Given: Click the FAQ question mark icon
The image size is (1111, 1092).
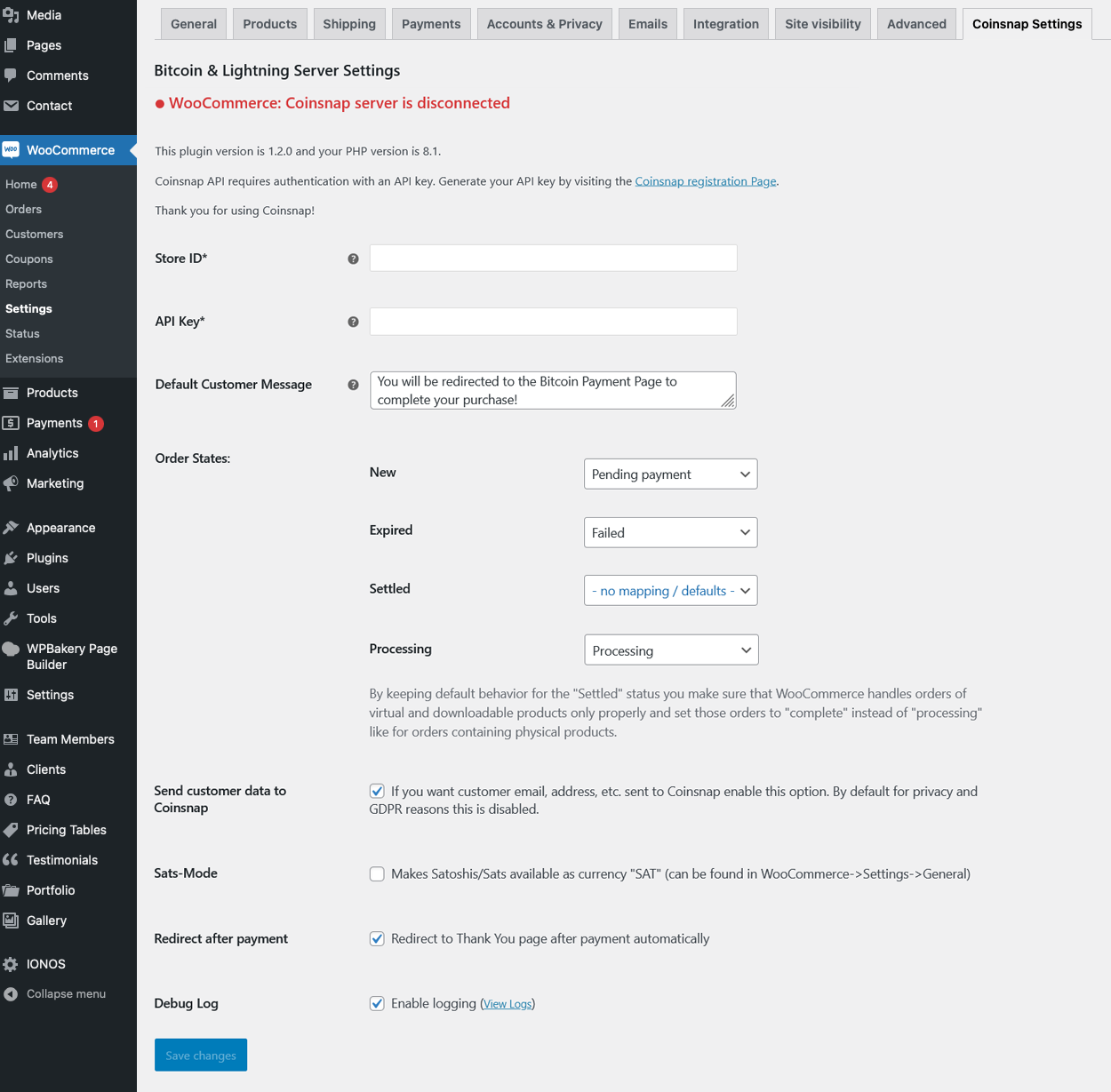Looking at the screenshot, I should 11,800.
